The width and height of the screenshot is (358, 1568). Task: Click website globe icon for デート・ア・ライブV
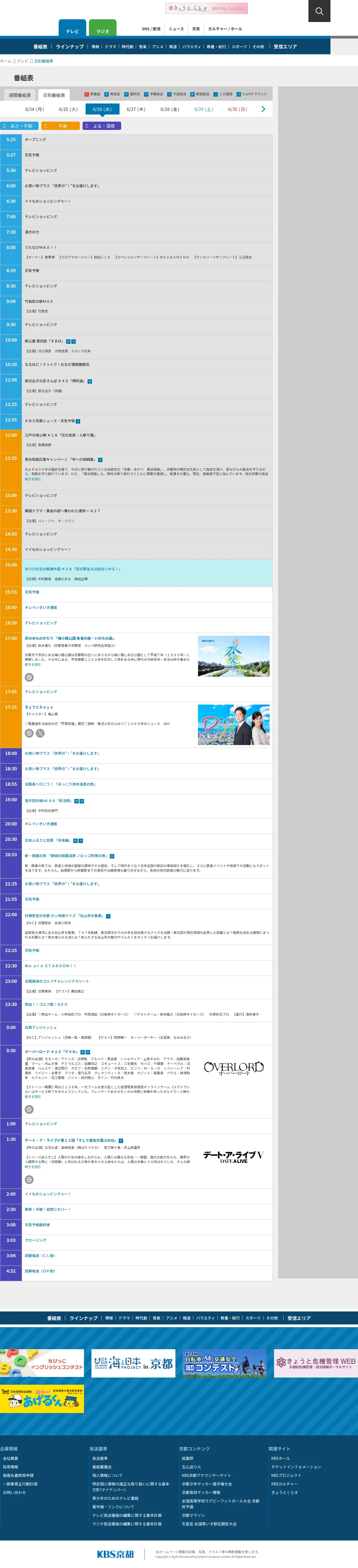(x=29, y=1179)
